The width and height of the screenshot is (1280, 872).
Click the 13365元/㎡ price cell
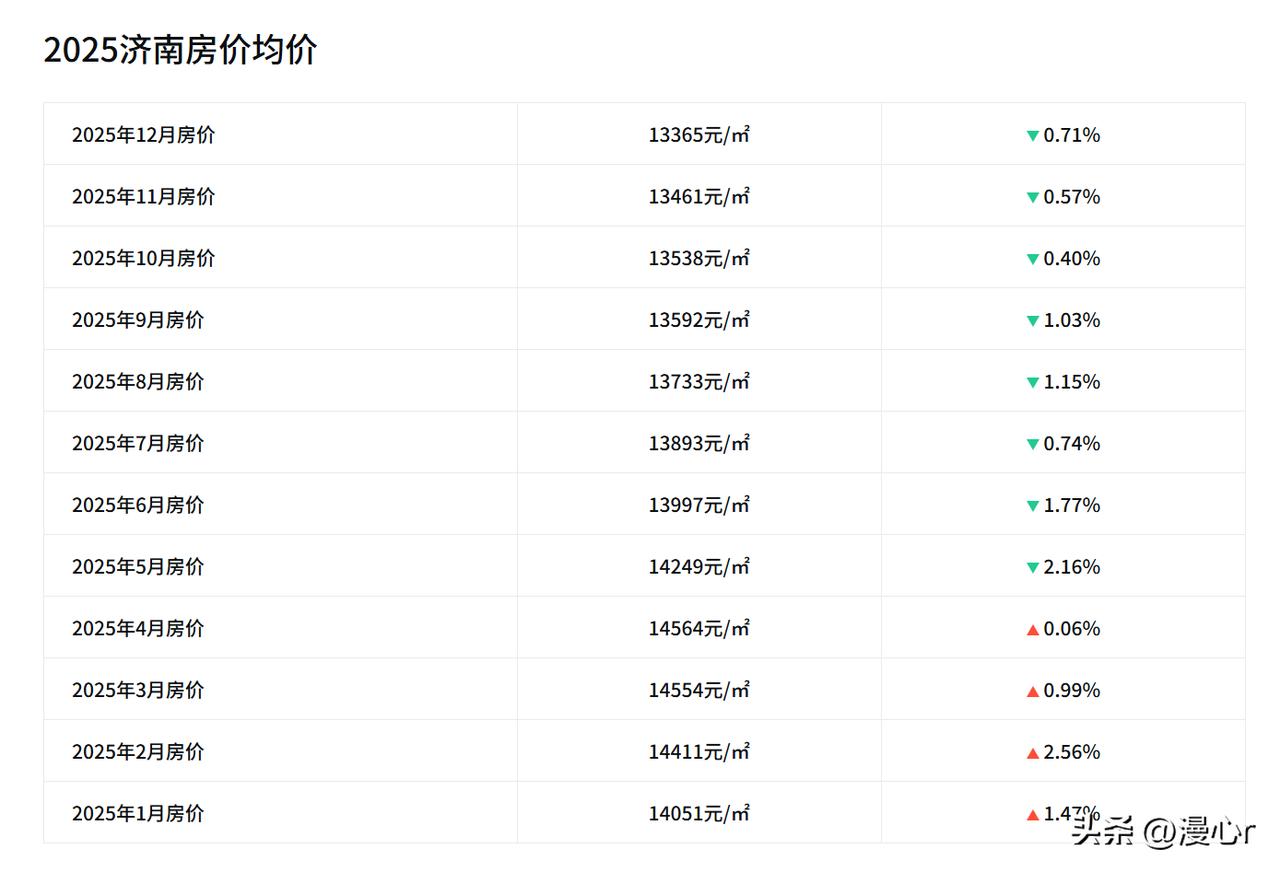[x=699, y=135]
